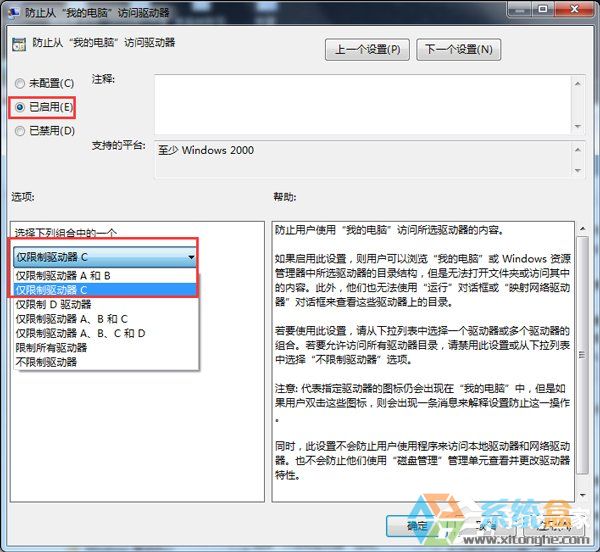Screen dimensions: 600x552
Task: Click 支持的平台 box scroll down arrow
Action: (578, 170)
